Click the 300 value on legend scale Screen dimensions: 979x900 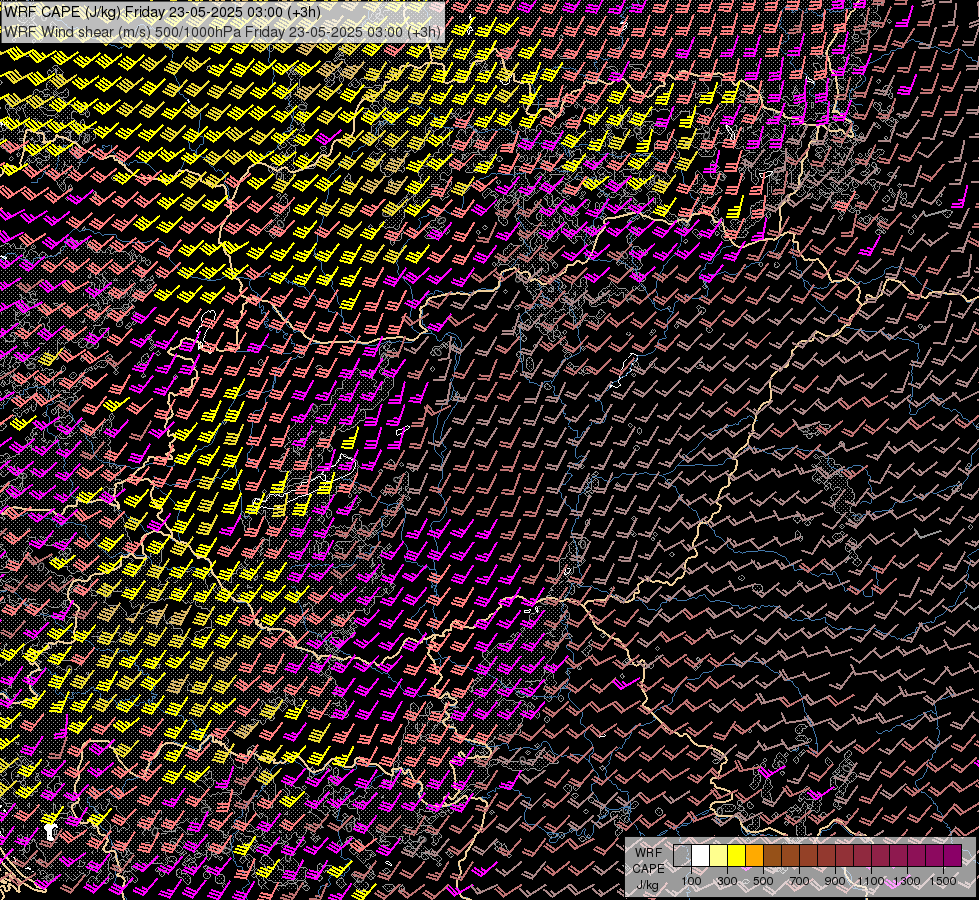point(727,881)
